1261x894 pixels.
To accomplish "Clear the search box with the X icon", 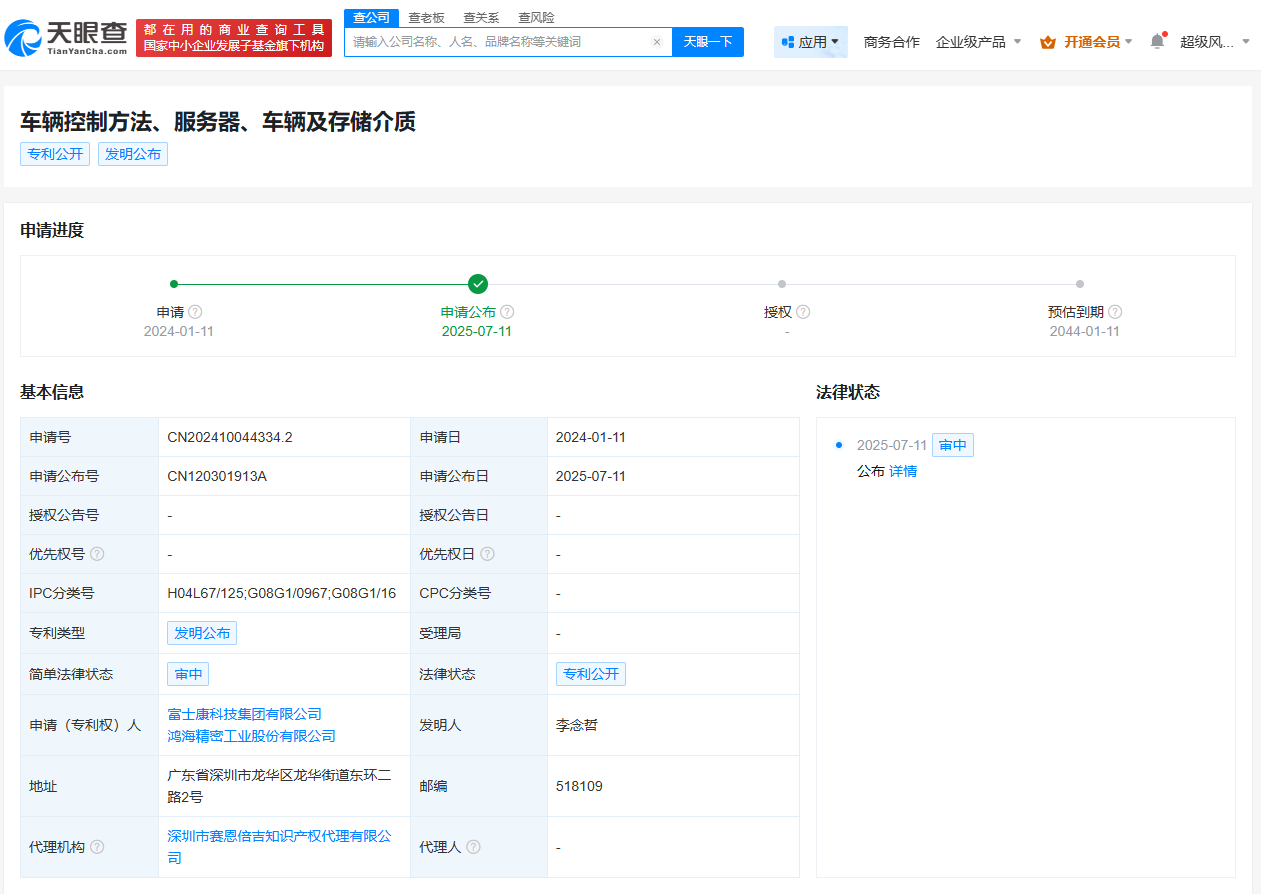I will coord(657,42).
